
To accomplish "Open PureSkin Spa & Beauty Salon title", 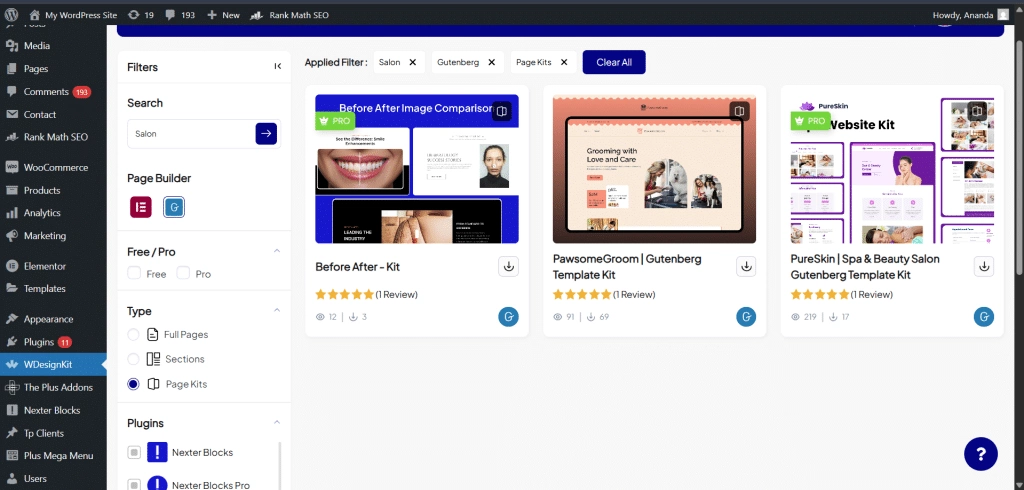I will 865,267.
